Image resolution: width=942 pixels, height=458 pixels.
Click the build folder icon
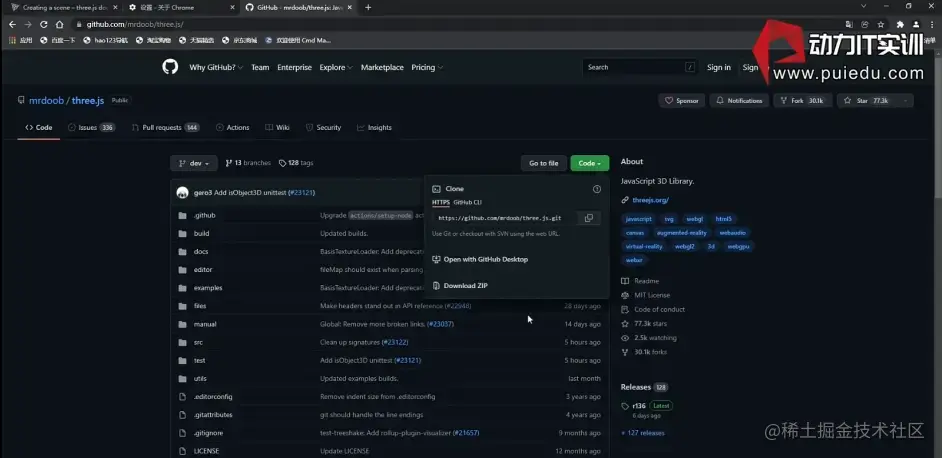point(183,233)
